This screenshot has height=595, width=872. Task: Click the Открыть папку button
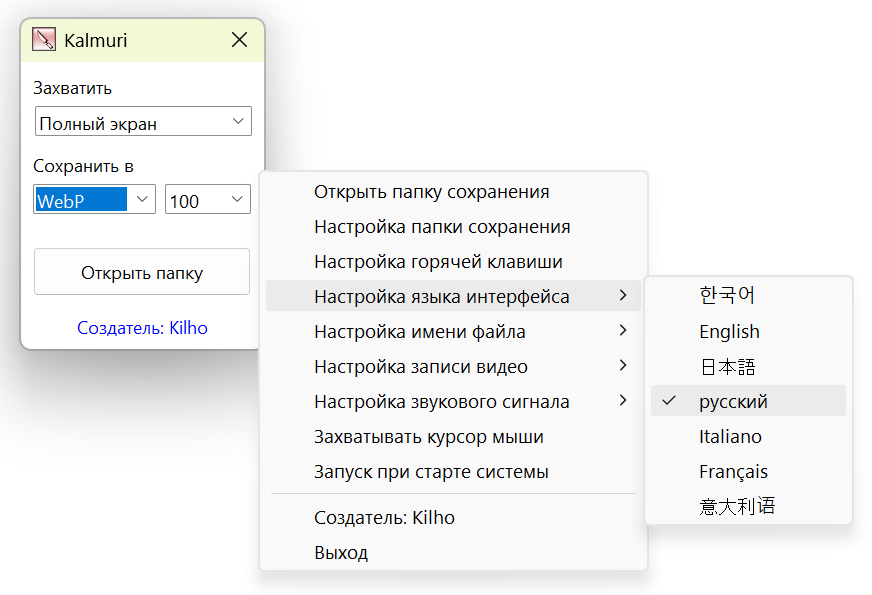click(142, 272)
